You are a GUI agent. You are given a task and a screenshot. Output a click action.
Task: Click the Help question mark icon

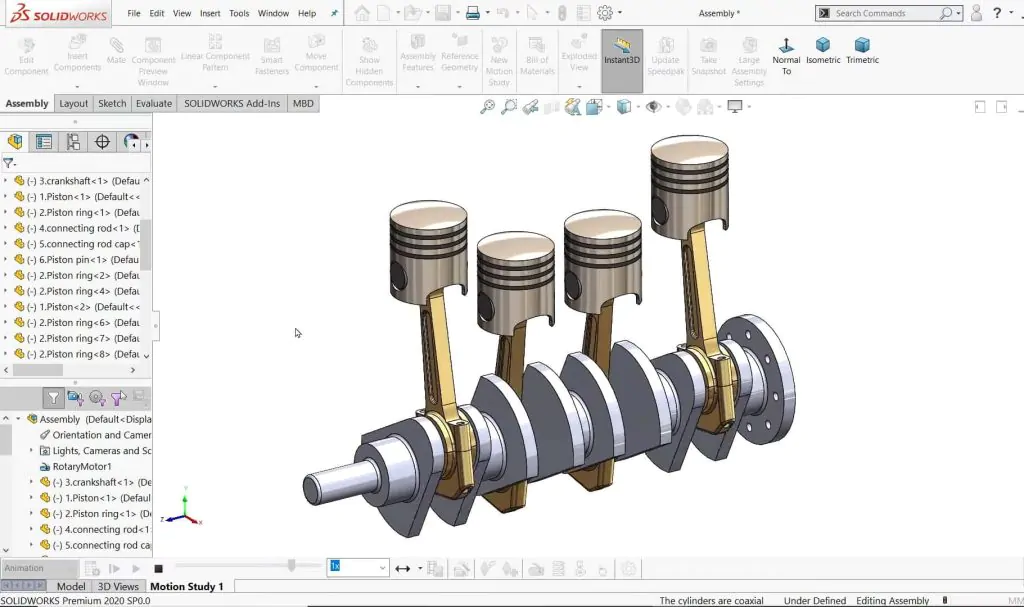997,13
